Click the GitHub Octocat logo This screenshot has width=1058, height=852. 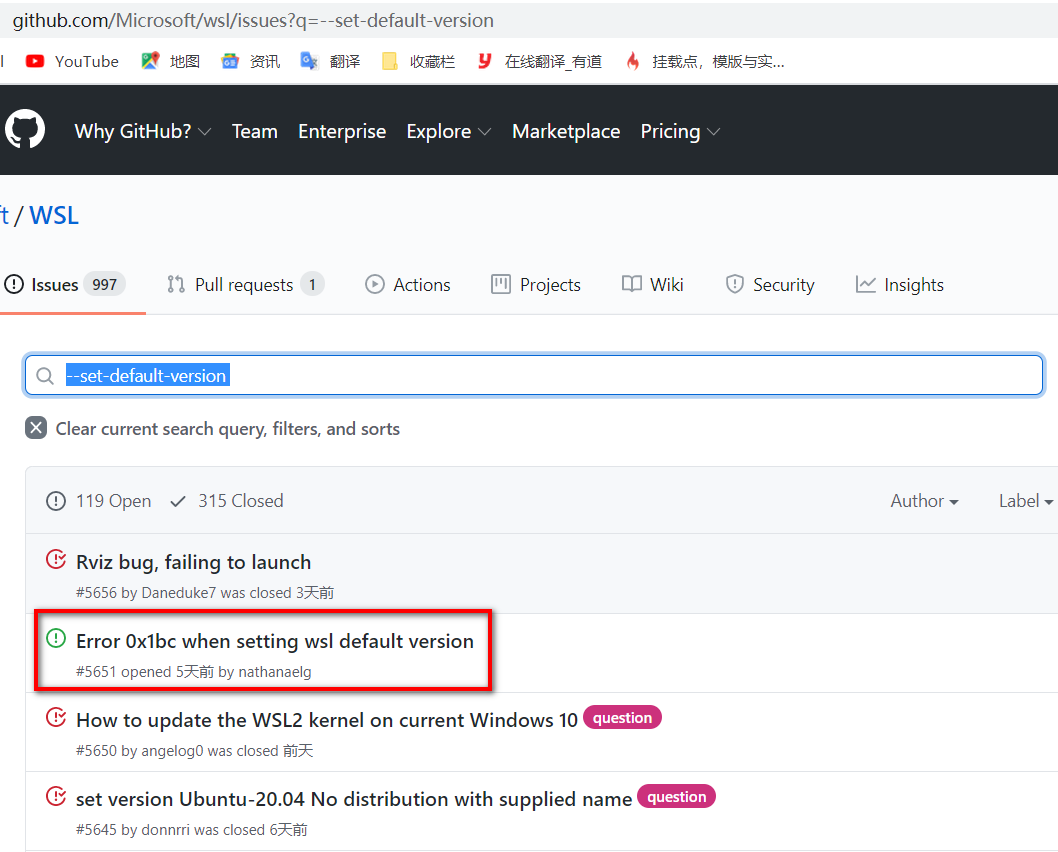[x=25, y=129]
